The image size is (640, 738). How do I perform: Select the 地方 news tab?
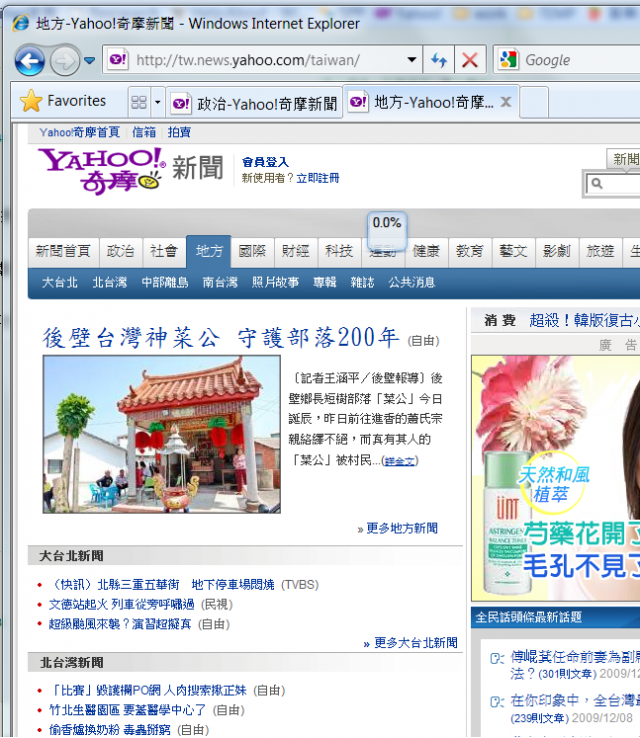pos(209,251)
